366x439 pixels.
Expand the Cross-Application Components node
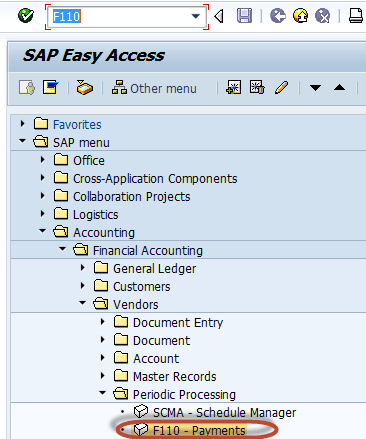pyautogui.click(x=43, y=178)
